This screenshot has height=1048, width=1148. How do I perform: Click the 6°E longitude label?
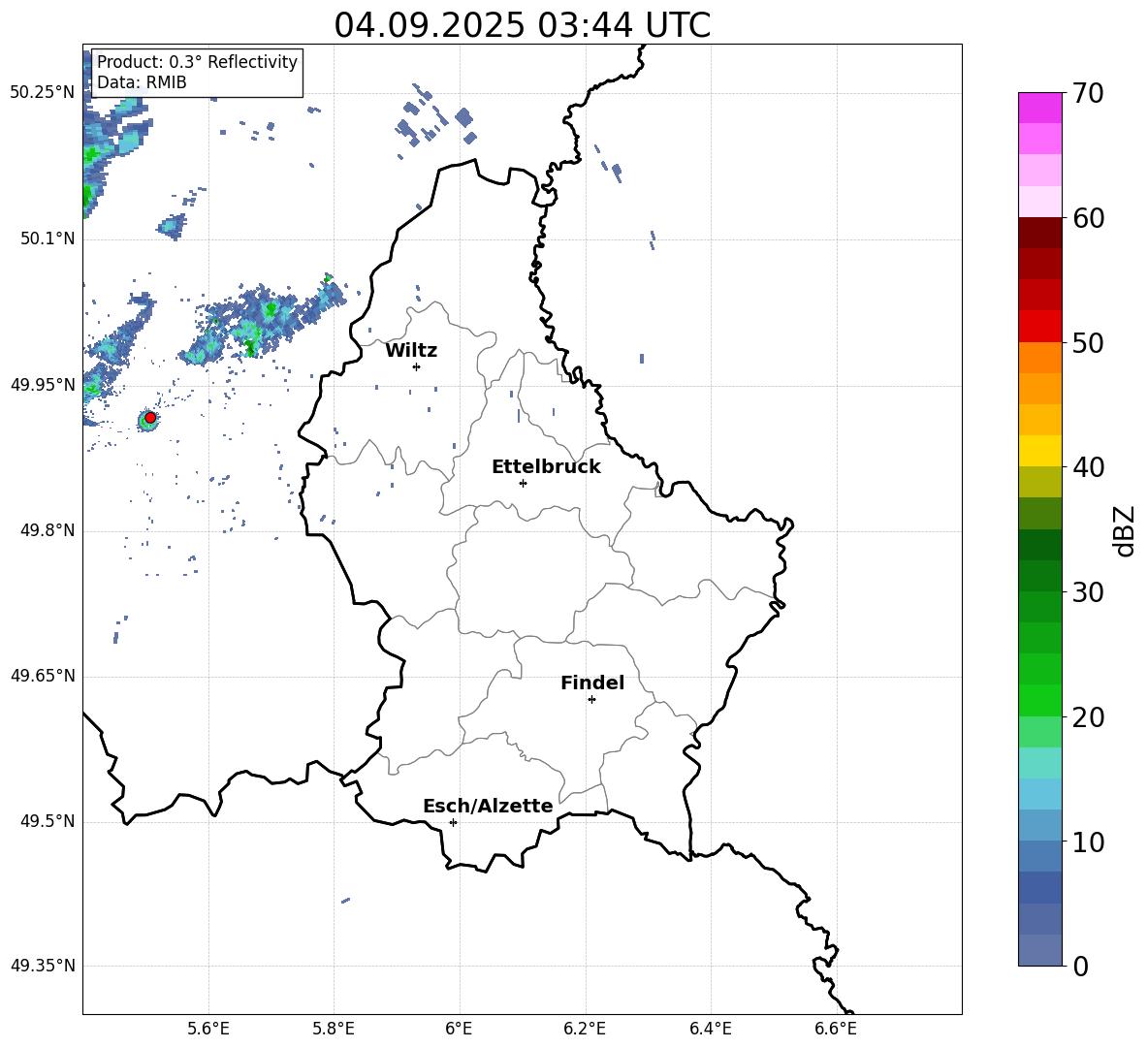point(459,1029)
